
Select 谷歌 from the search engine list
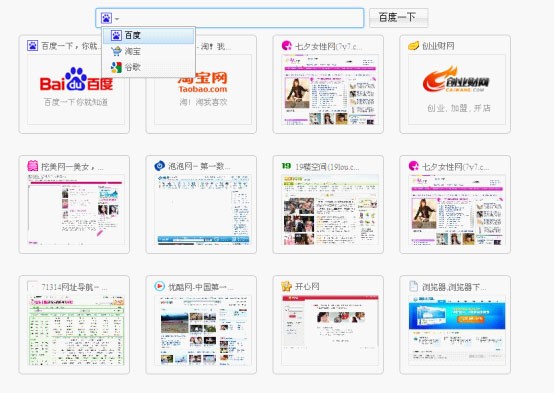pyautogui.click(x=148, y=67)
